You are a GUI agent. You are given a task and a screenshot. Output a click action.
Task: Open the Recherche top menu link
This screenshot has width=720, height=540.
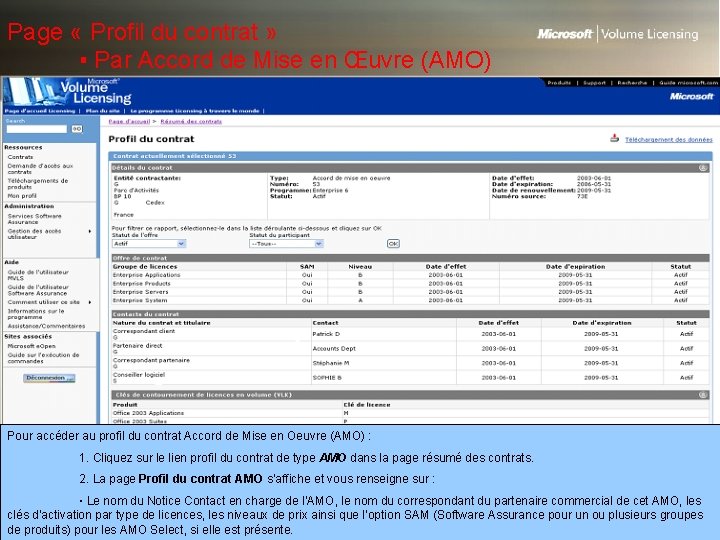632,83
